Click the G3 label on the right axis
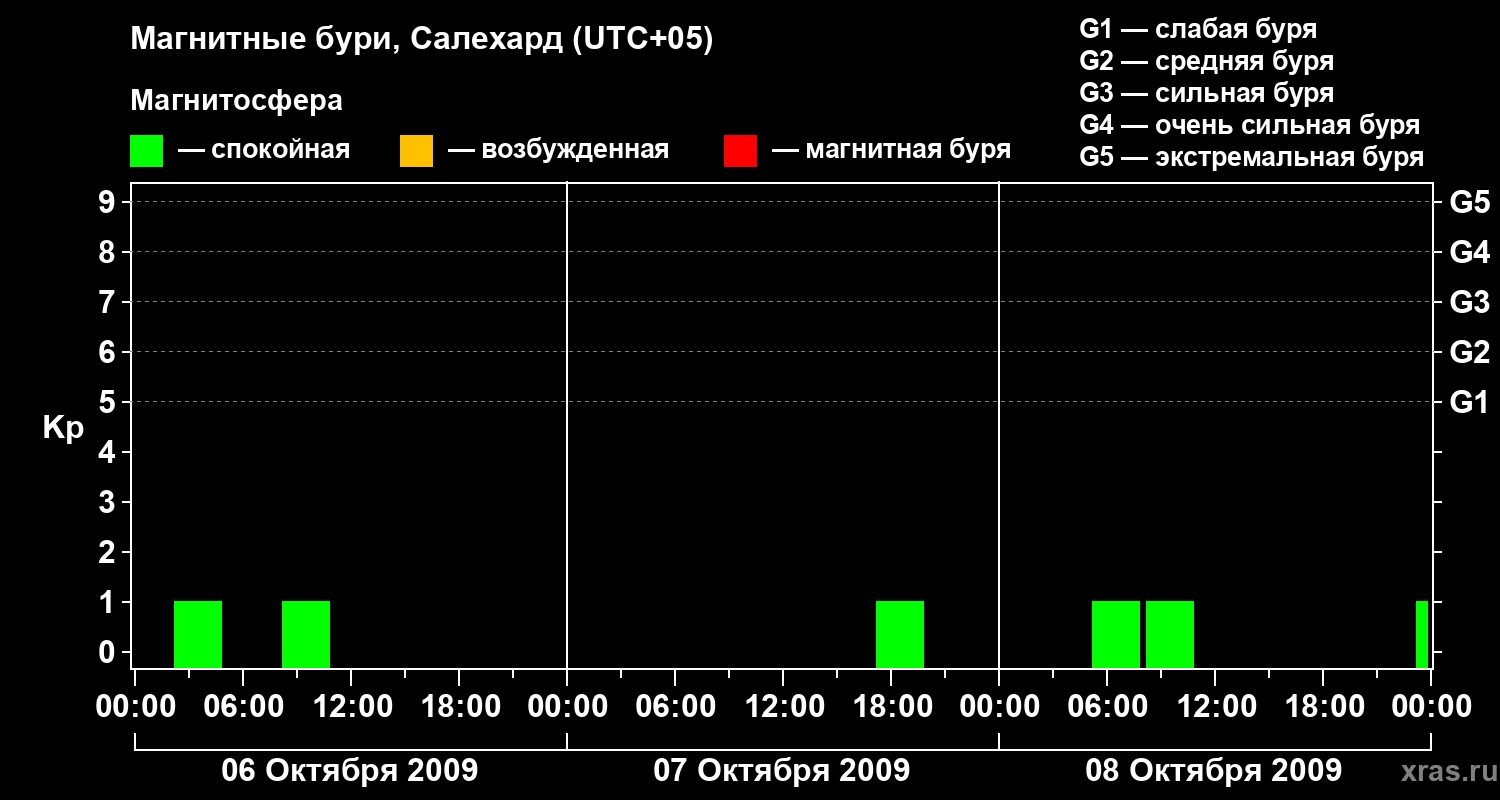 pyautogui.click(x=1469, y=302)
